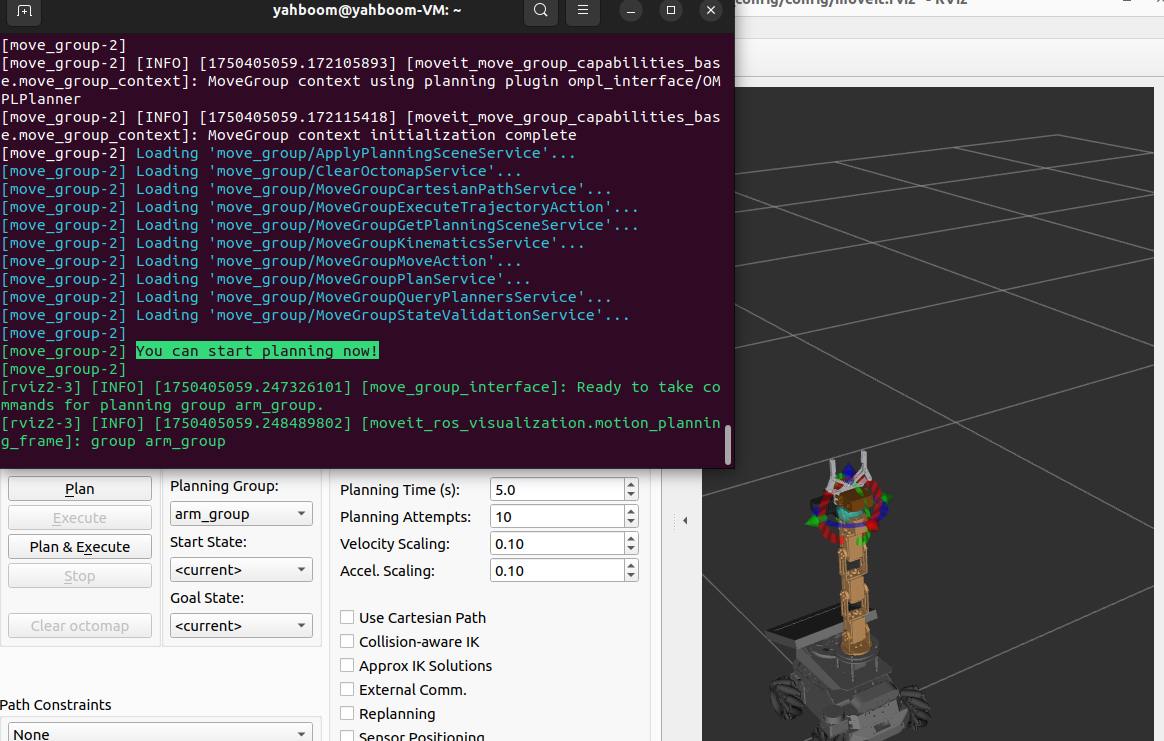Click the 'Planning Group:' label
The height and width of the screenshot is (741, 1164).
click(x=224, y=486)
